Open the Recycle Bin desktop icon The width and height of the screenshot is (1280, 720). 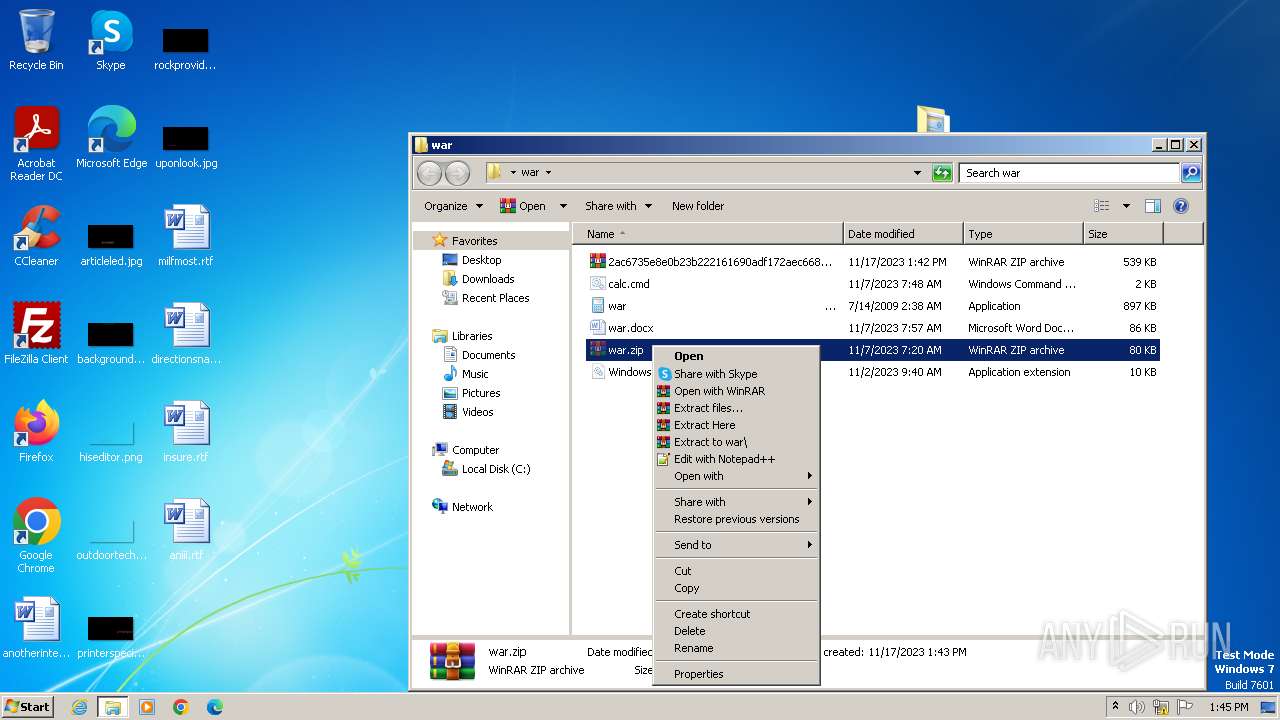pyautogui.click(x=36, y=40)
